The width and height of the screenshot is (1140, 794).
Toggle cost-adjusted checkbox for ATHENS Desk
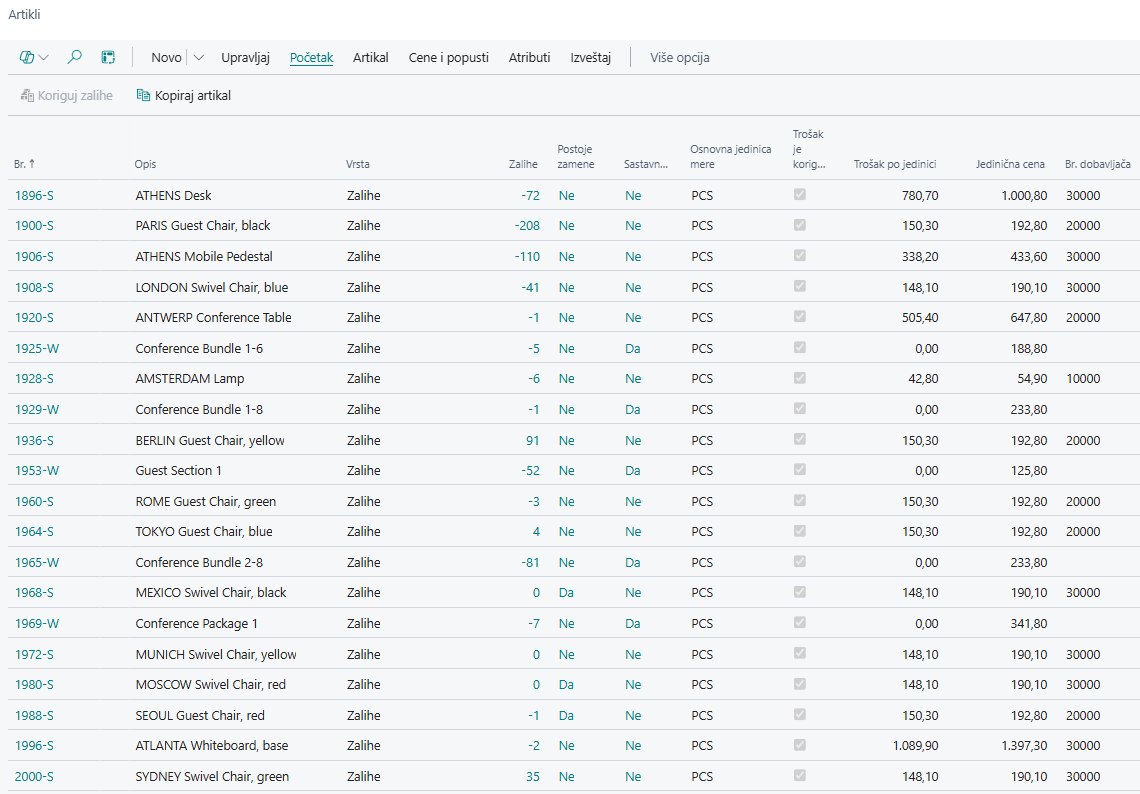click(x=799, y=195)
